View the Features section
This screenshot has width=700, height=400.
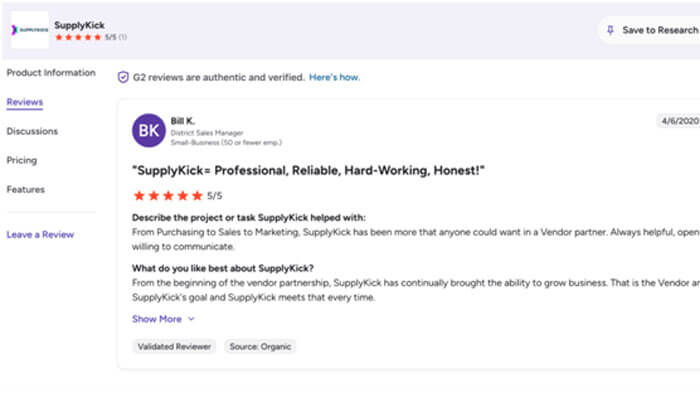pos(25,189)
